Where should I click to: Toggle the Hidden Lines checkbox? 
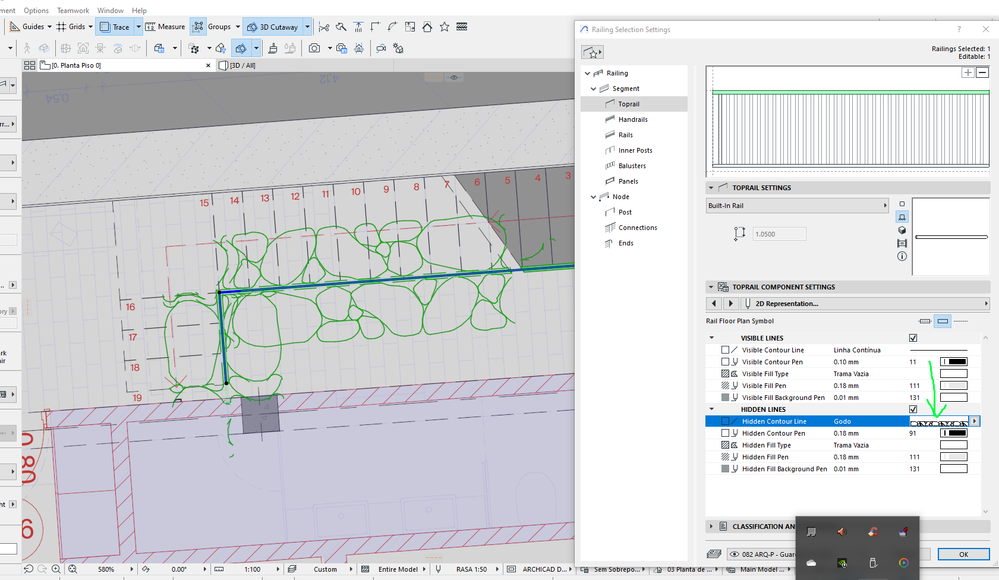911,409
